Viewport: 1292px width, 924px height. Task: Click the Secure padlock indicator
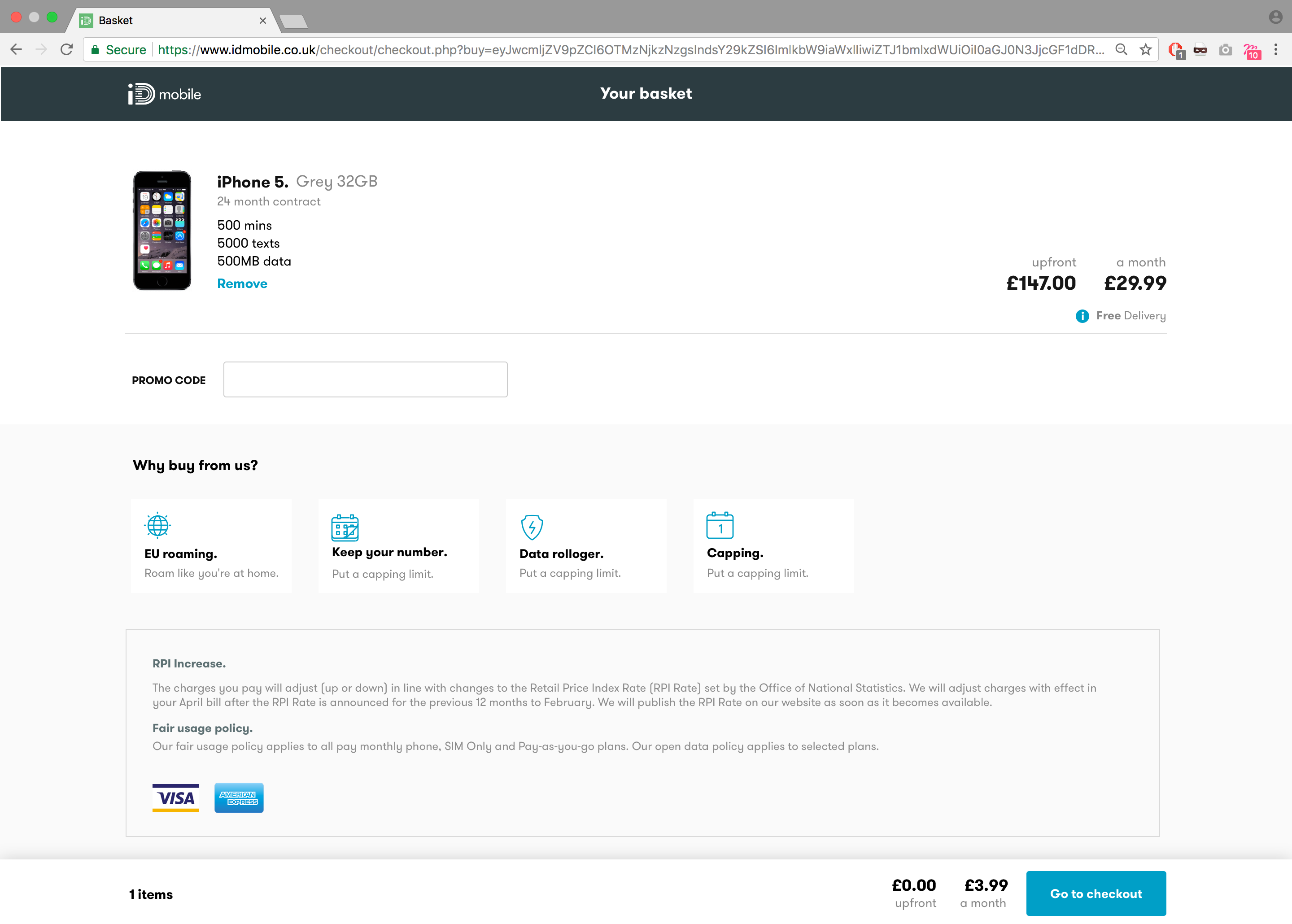click(119, 50)
